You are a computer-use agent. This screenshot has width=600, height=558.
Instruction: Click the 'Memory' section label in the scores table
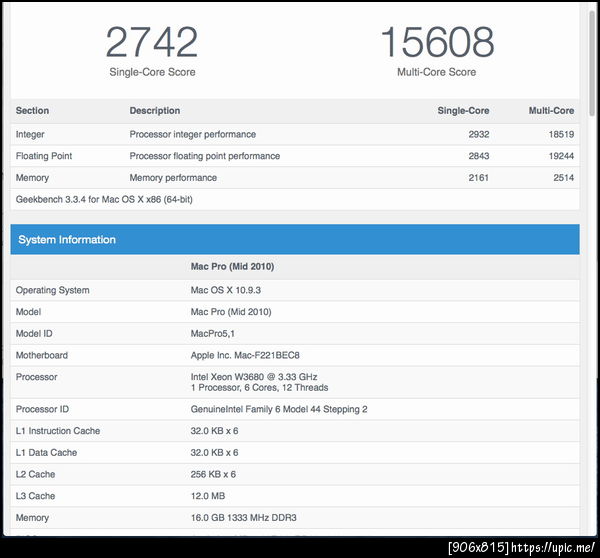(x=33, y=178)
